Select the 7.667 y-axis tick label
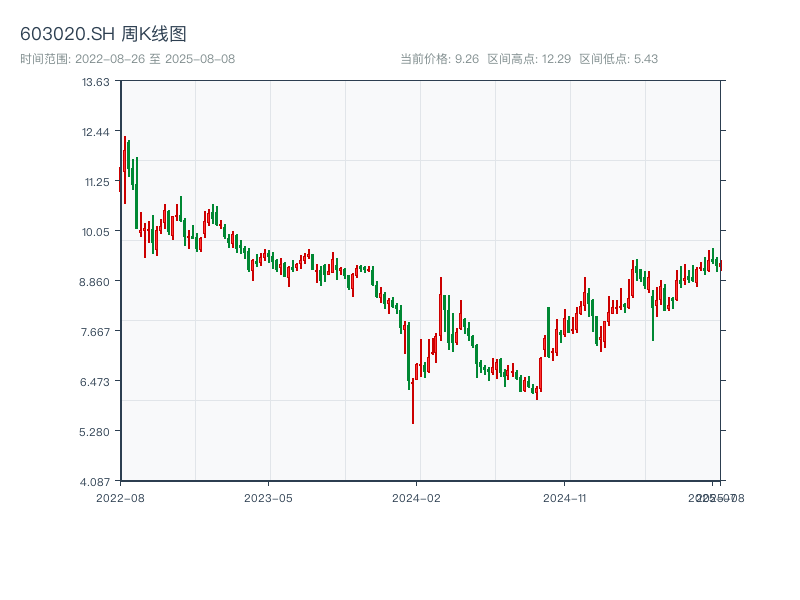 coord(96,332)
